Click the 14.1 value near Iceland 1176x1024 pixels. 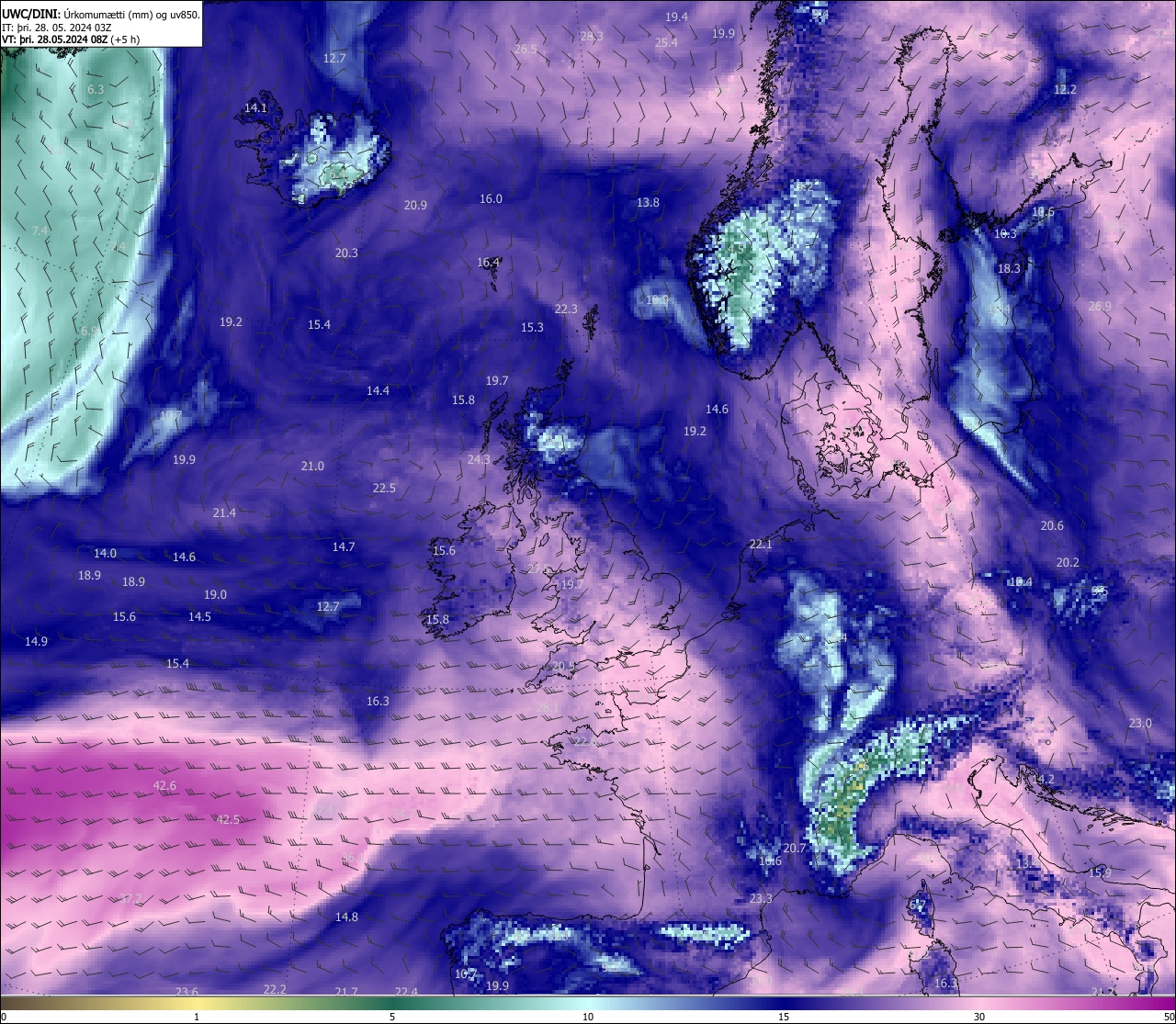click(255, 107)
